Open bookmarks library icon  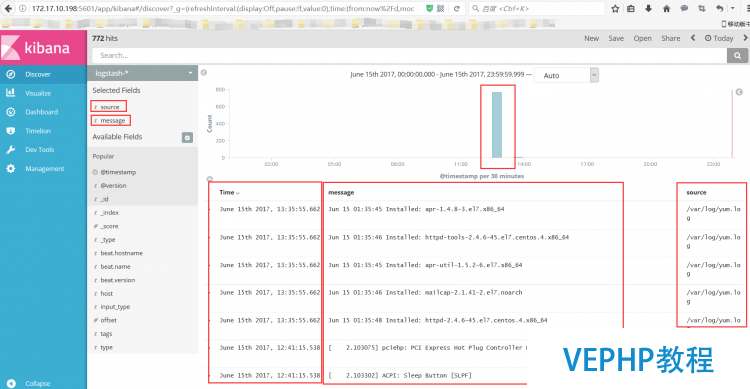(631, 9)
